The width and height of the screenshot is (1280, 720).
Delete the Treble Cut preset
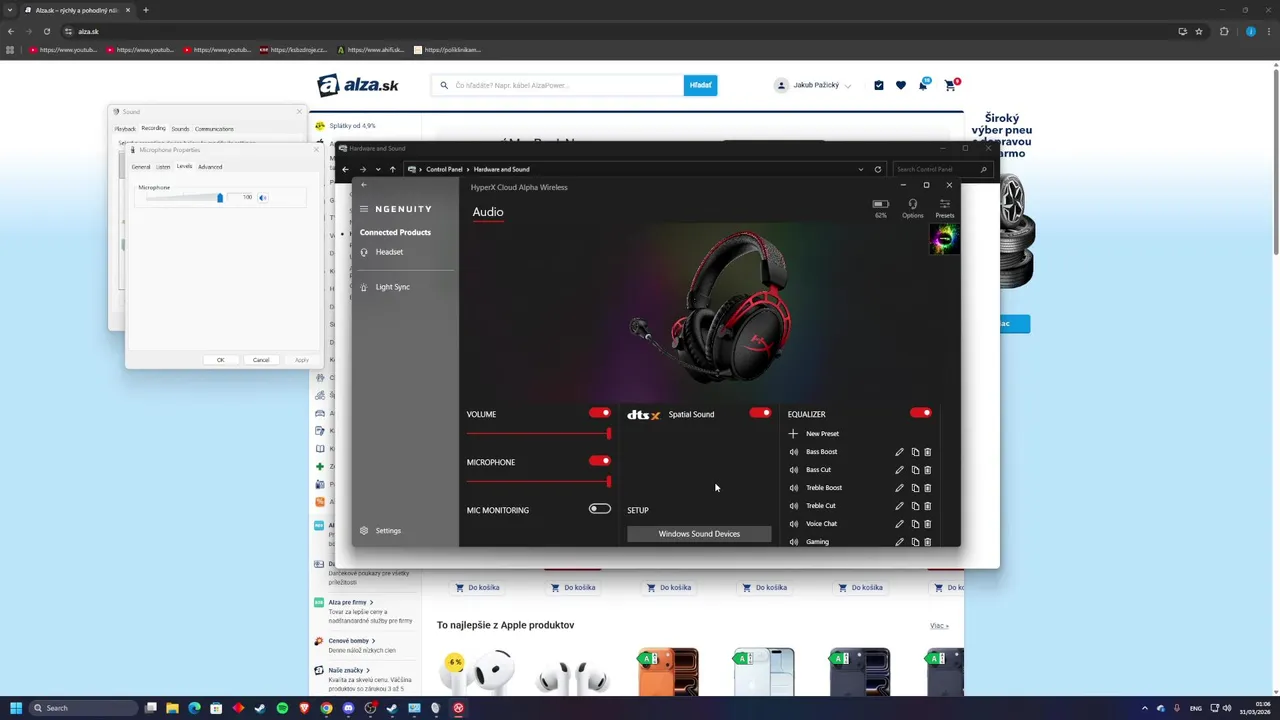pyautogui.click(x=928, y=506)
